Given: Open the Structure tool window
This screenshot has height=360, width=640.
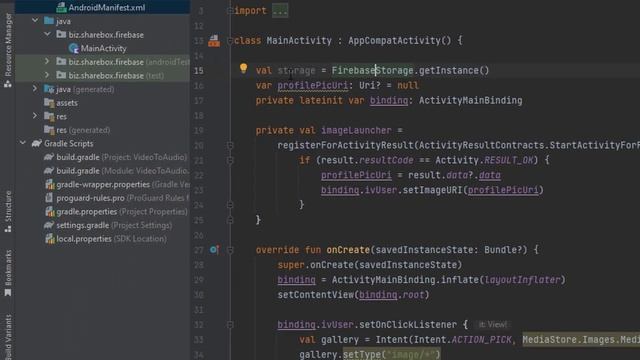Looking at the screenshot, I should [x=8, y=211].
